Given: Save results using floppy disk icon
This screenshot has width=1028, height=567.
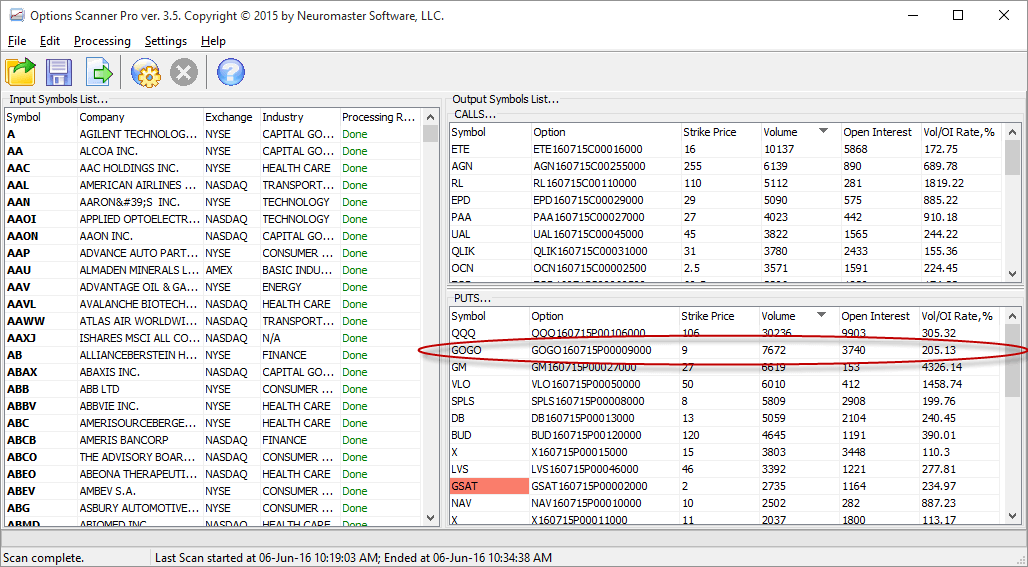Looking at the screenshot, I should (59, 72).
